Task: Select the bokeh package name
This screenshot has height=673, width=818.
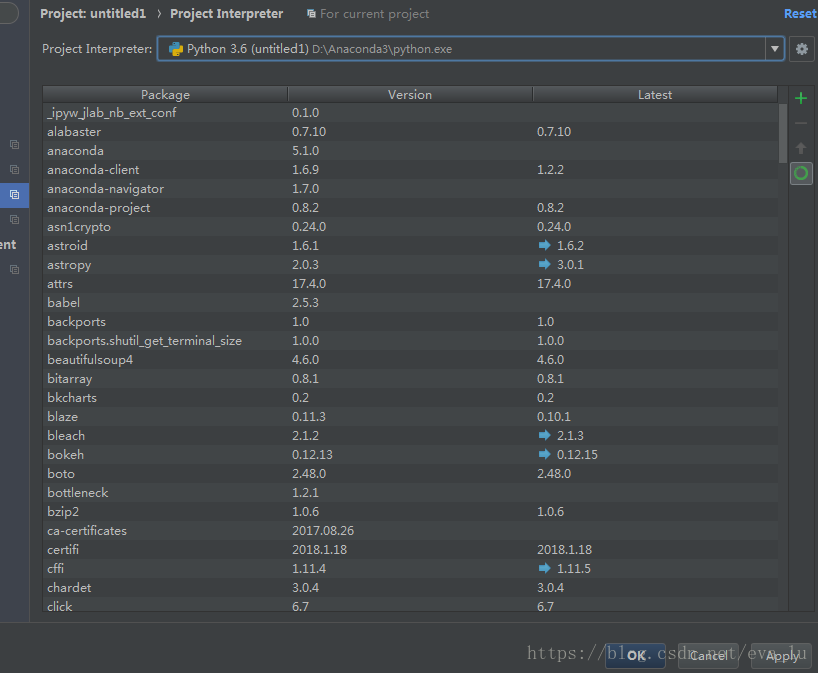Action: point(65,455)
